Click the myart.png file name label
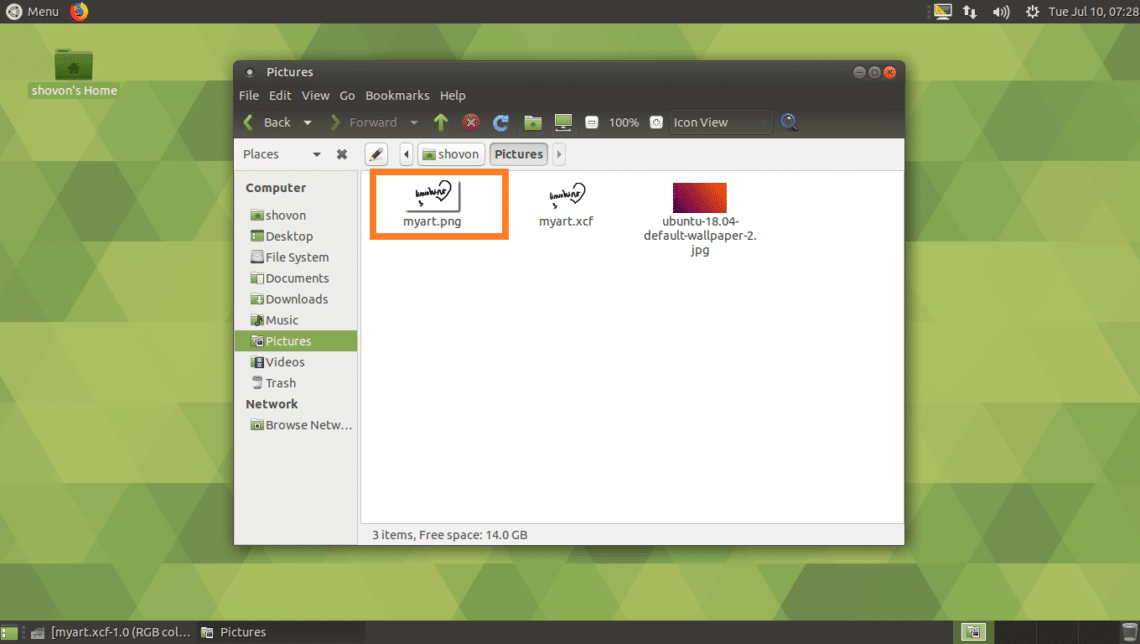Viewport: 1140px width, 644px height. pos(432,221)
